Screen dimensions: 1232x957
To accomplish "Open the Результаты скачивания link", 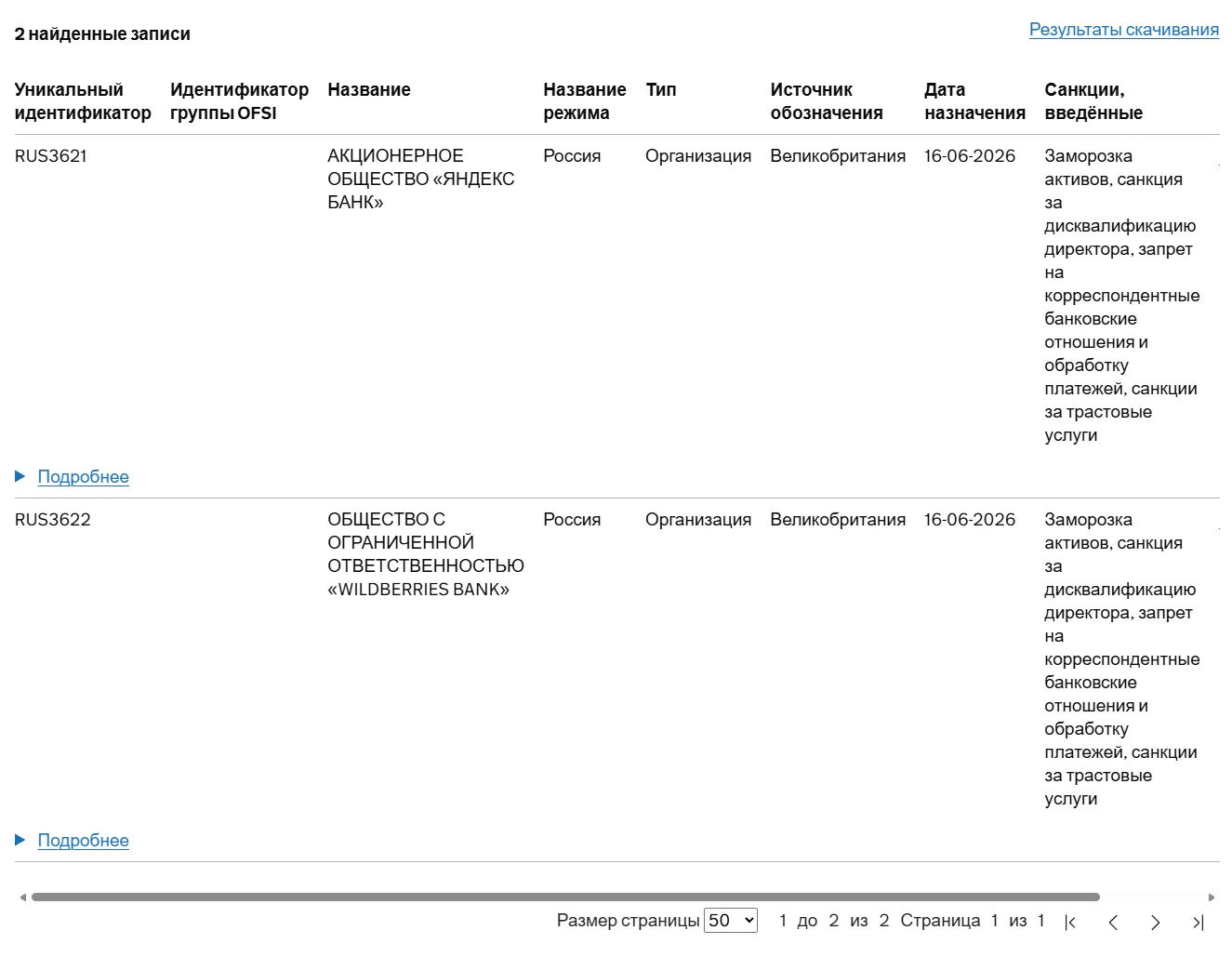I will 1123,30.
